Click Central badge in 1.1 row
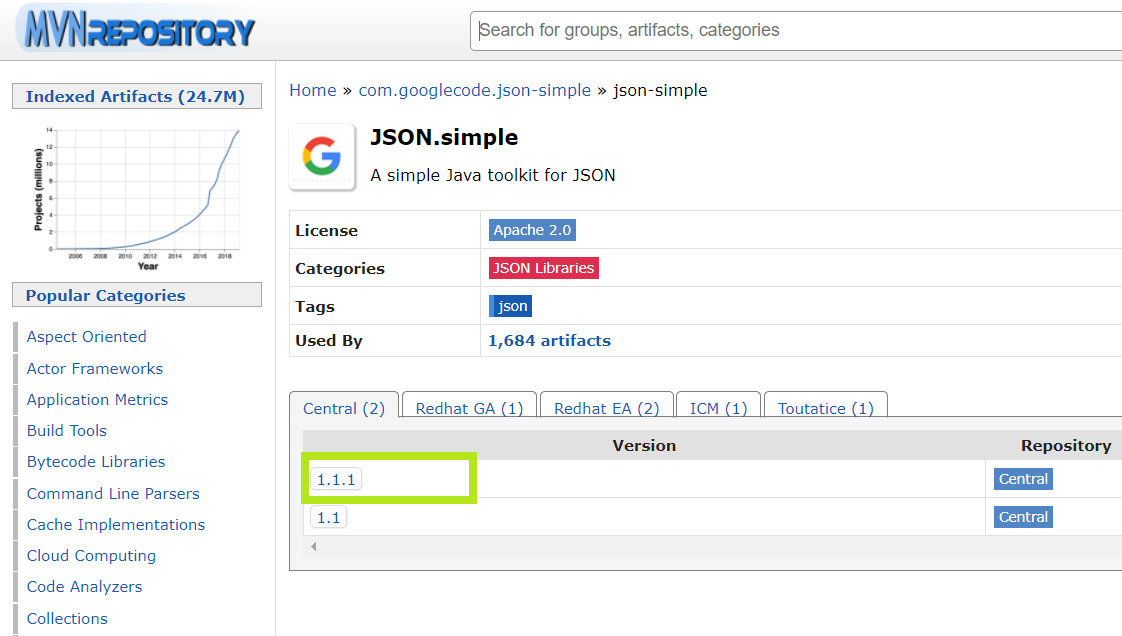1122x636 pixels. (1023, 517)
